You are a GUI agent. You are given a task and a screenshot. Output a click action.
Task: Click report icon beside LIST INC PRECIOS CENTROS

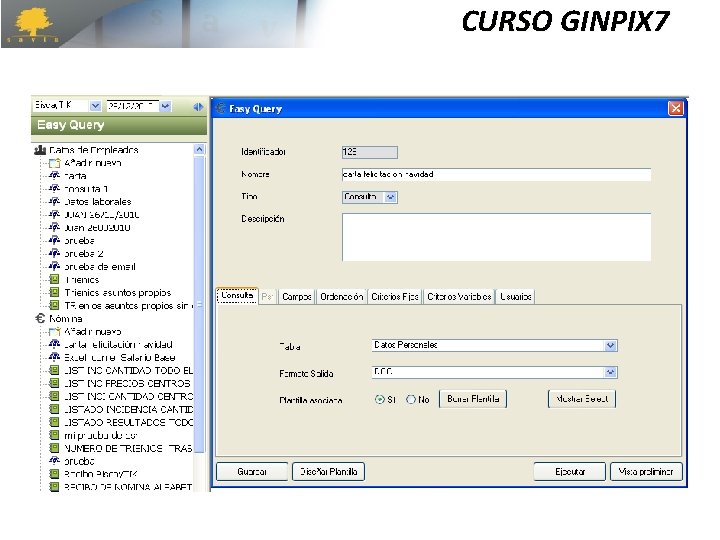pos(54,382)
